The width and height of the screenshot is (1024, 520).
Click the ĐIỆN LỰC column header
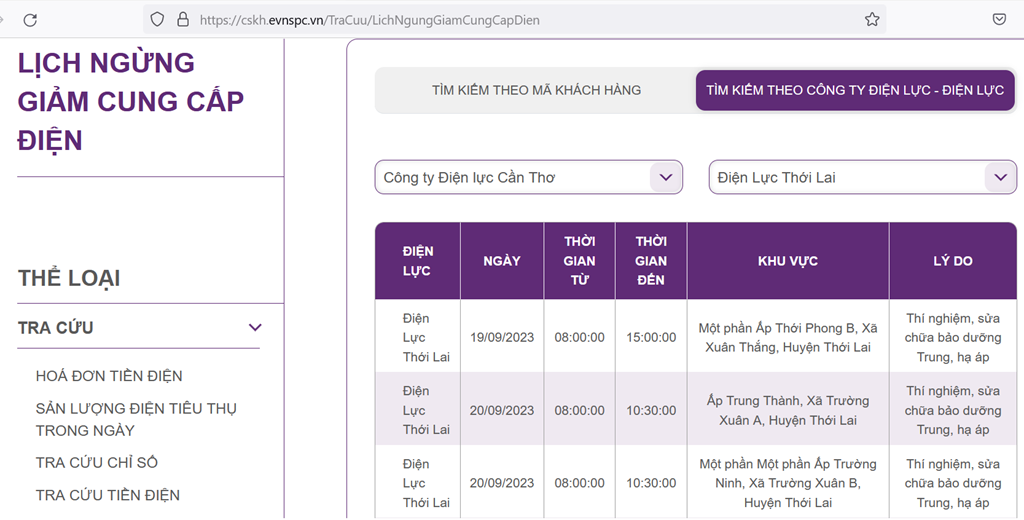pos(418,261)
